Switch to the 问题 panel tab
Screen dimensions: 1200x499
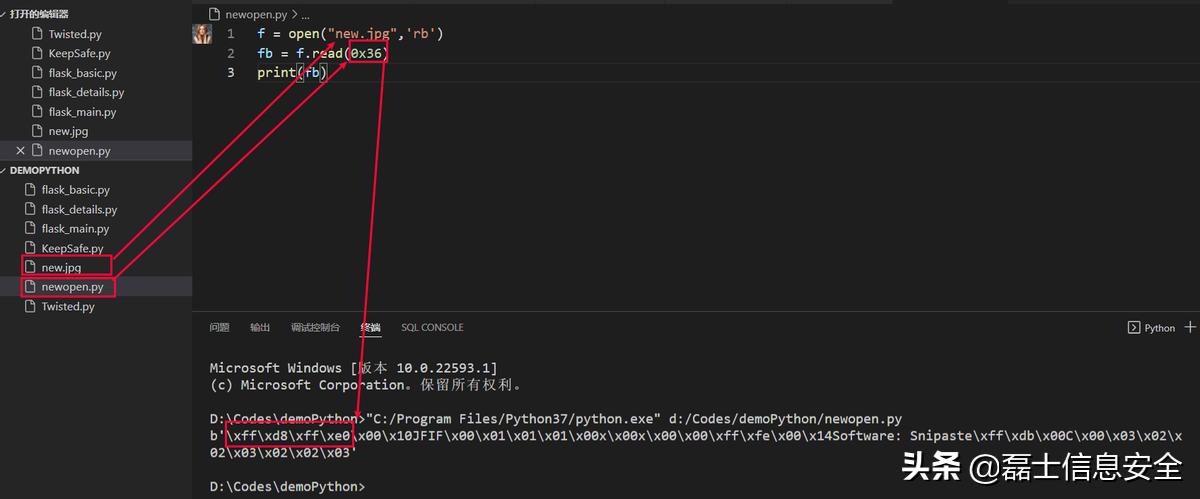pyautogui.click(x=219, y=328)
